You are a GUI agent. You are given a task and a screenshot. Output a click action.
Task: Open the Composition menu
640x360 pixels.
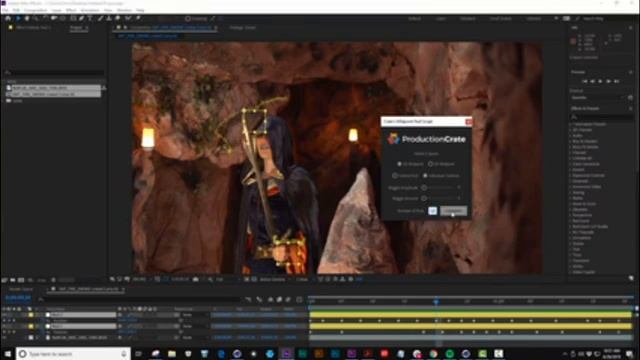36,10
